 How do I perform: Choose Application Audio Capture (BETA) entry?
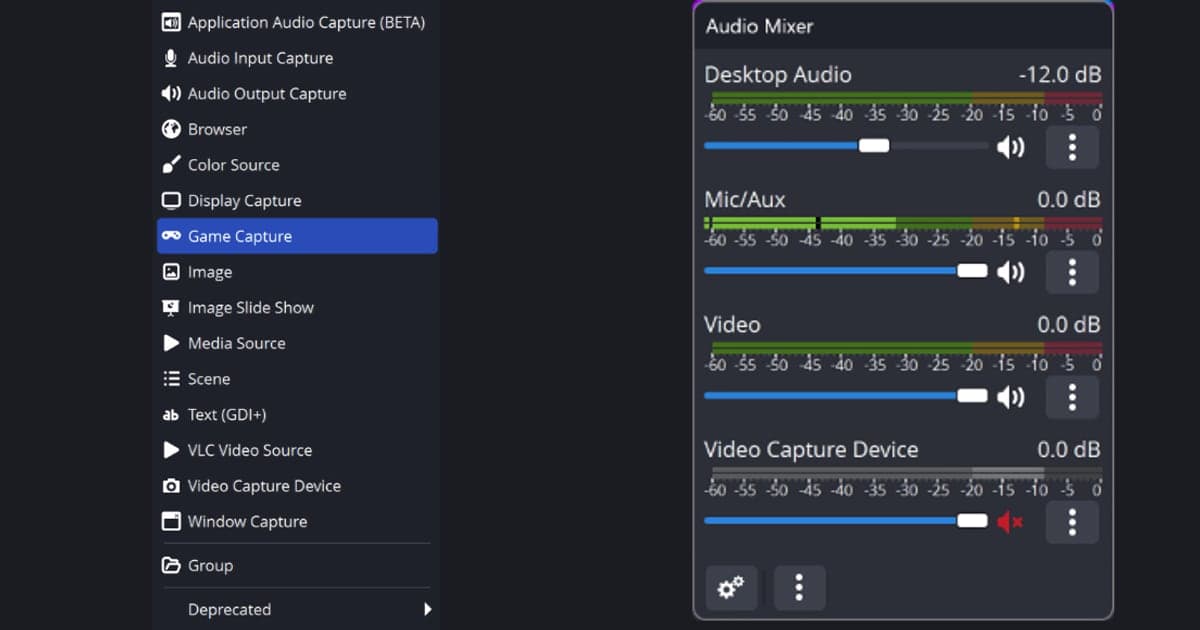click(x=297, y=22)
